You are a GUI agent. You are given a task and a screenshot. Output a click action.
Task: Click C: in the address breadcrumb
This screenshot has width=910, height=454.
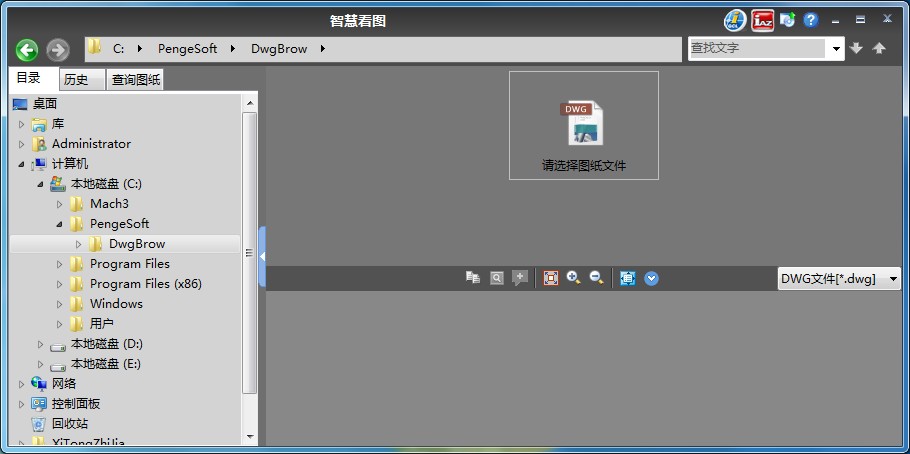point(118,49)
